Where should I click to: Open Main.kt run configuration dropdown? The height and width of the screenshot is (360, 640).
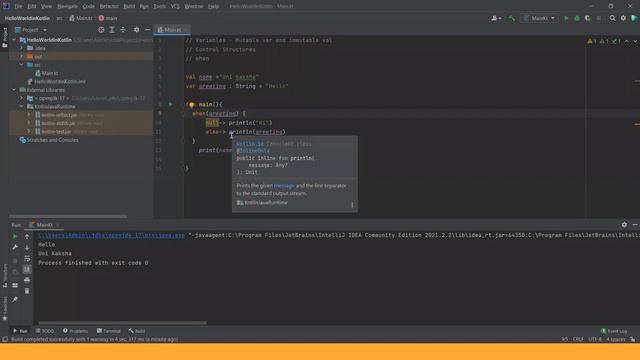(540, 18)
